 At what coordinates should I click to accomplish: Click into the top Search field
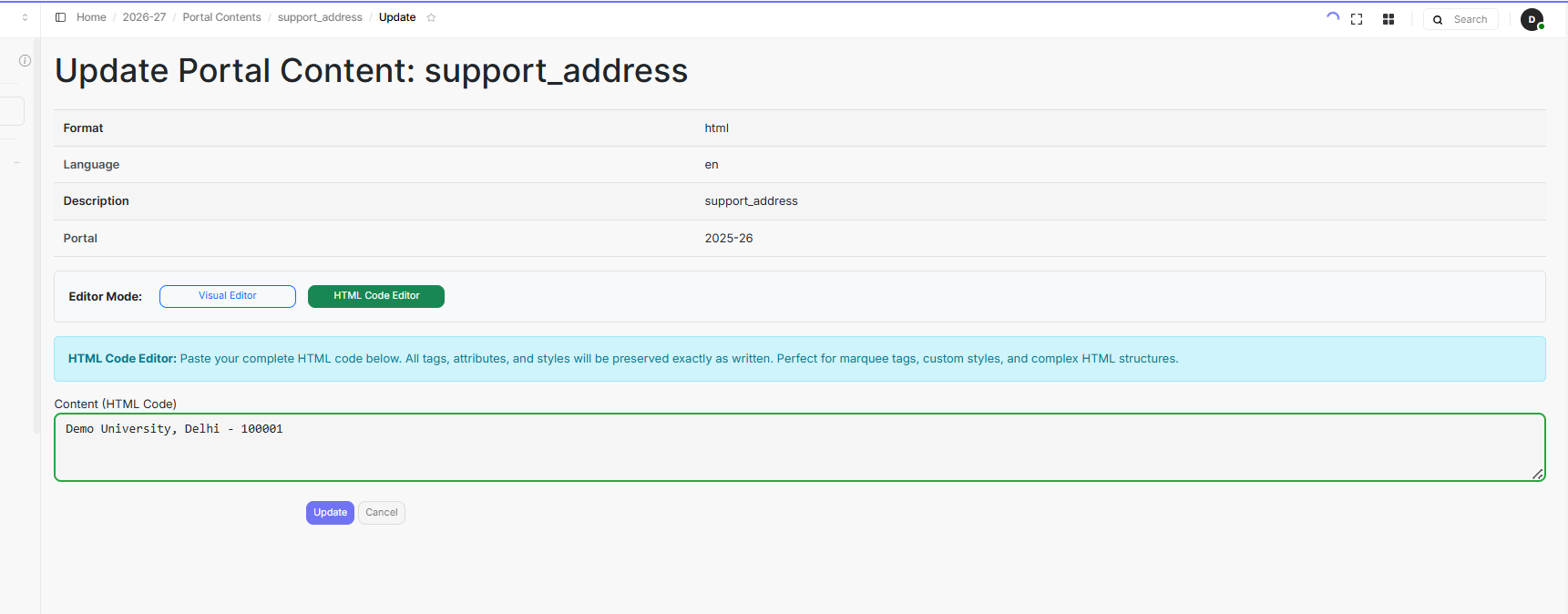(1471, 19)
